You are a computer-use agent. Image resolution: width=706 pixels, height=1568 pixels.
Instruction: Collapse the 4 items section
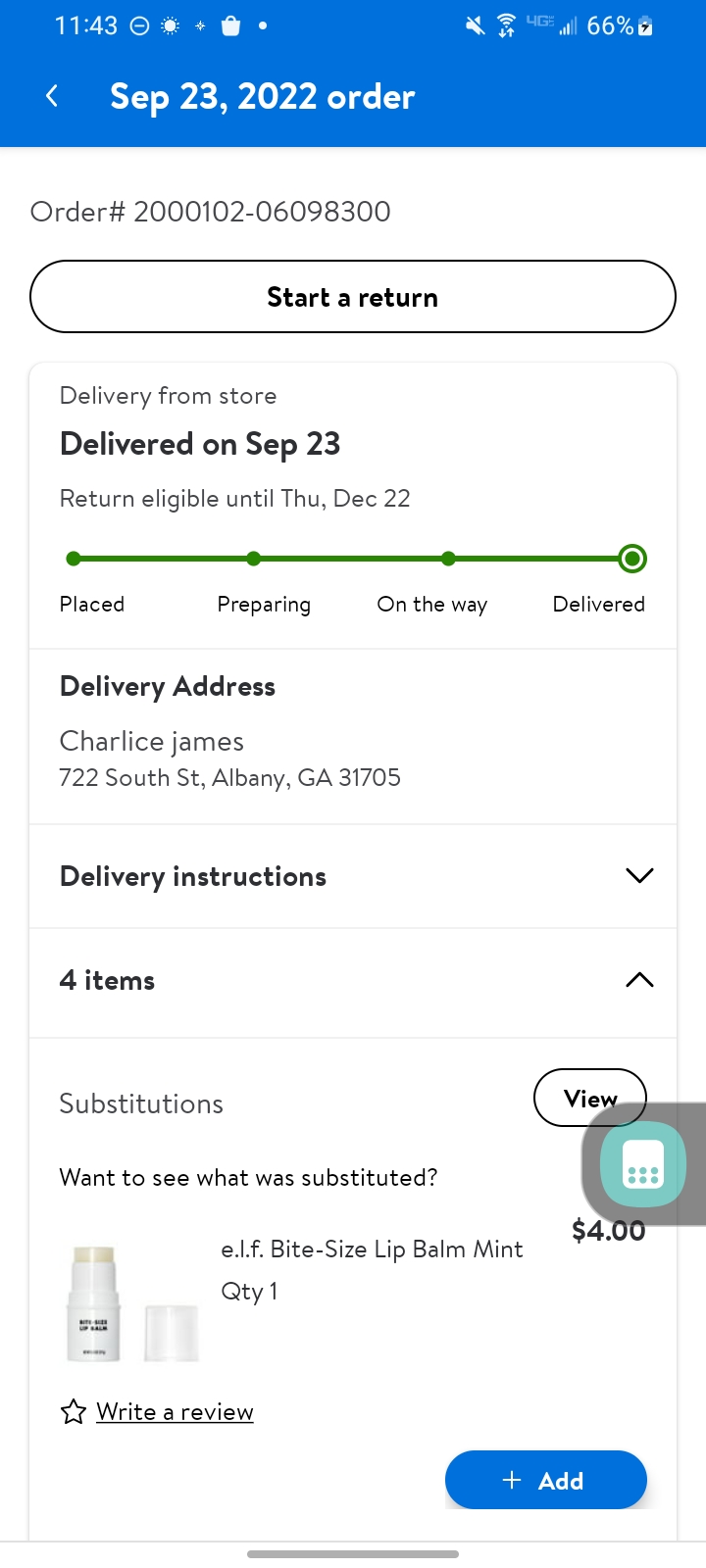point(638,980)
